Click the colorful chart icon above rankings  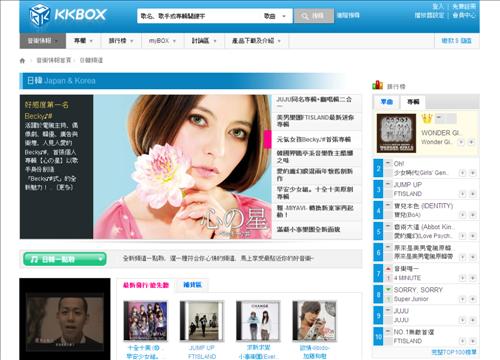click(377, 85)
